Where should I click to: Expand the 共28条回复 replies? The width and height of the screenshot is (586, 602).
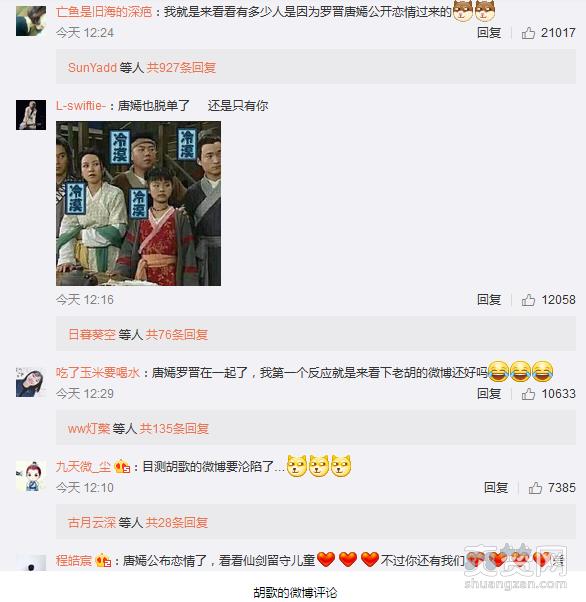[177, 523]
